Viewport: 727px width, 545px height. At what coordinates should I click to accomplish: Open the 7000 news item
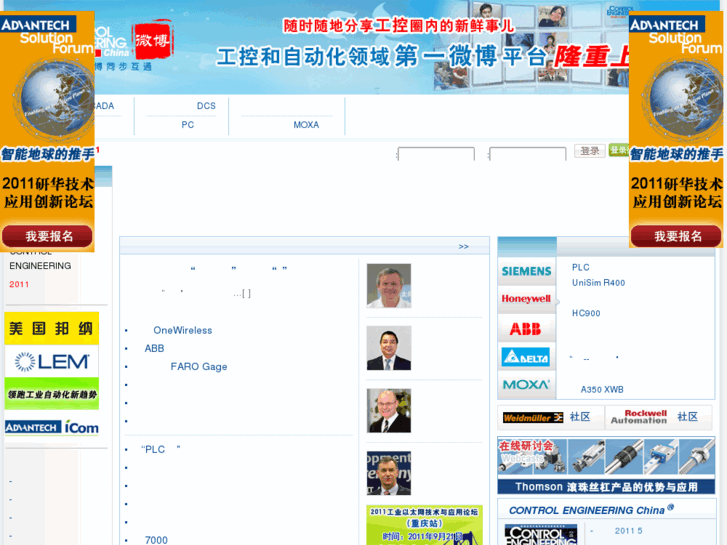click(156, 540)
